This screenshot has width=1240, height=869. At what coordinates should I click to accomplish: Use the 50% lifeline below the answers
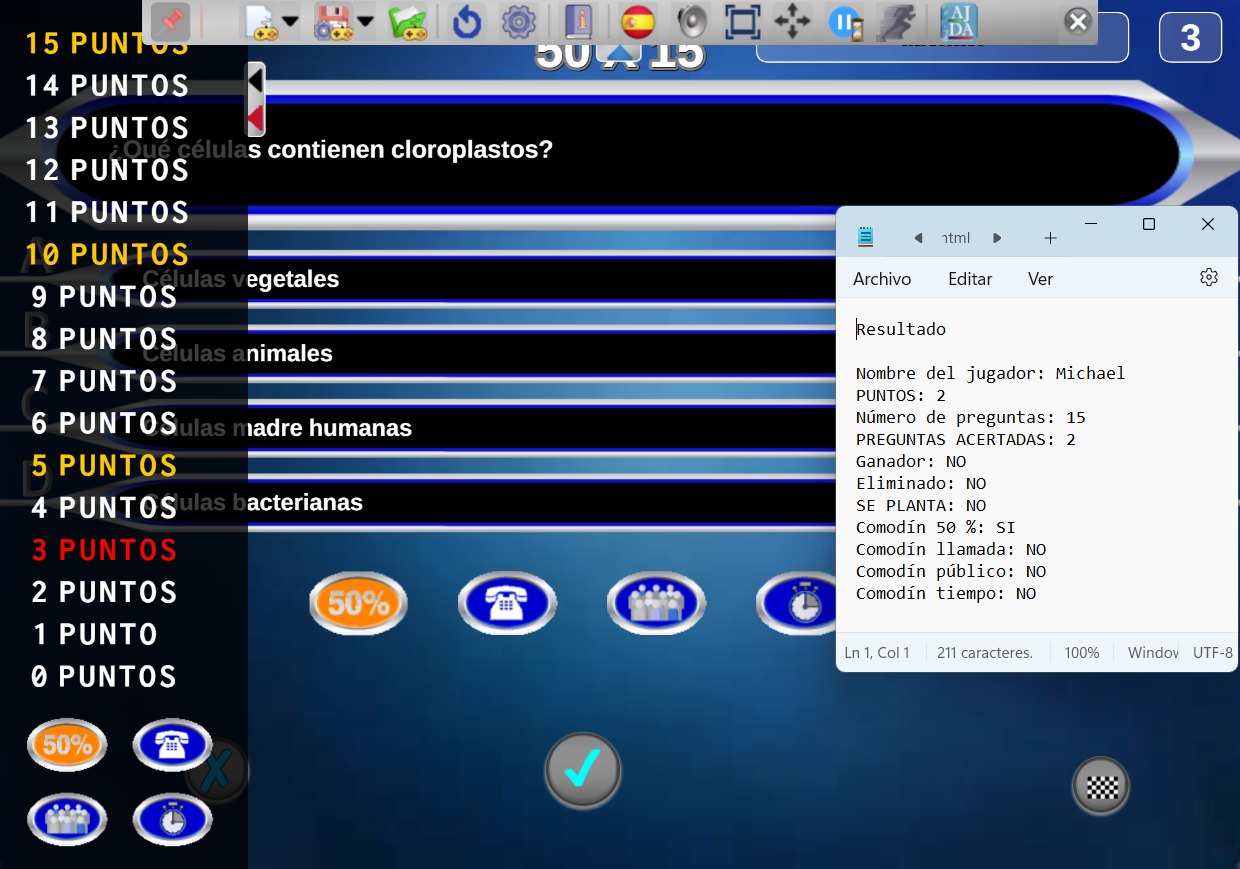click(358, 603)
